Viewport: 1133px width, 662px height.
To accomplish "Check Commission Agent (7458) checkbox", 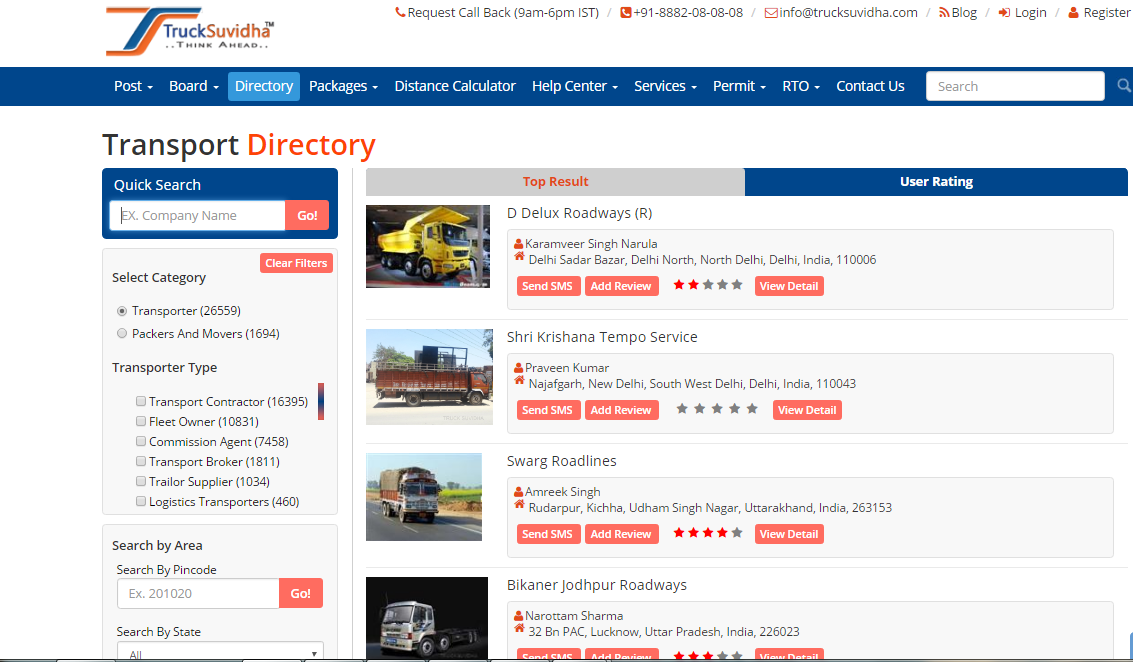I will point(141,441).
